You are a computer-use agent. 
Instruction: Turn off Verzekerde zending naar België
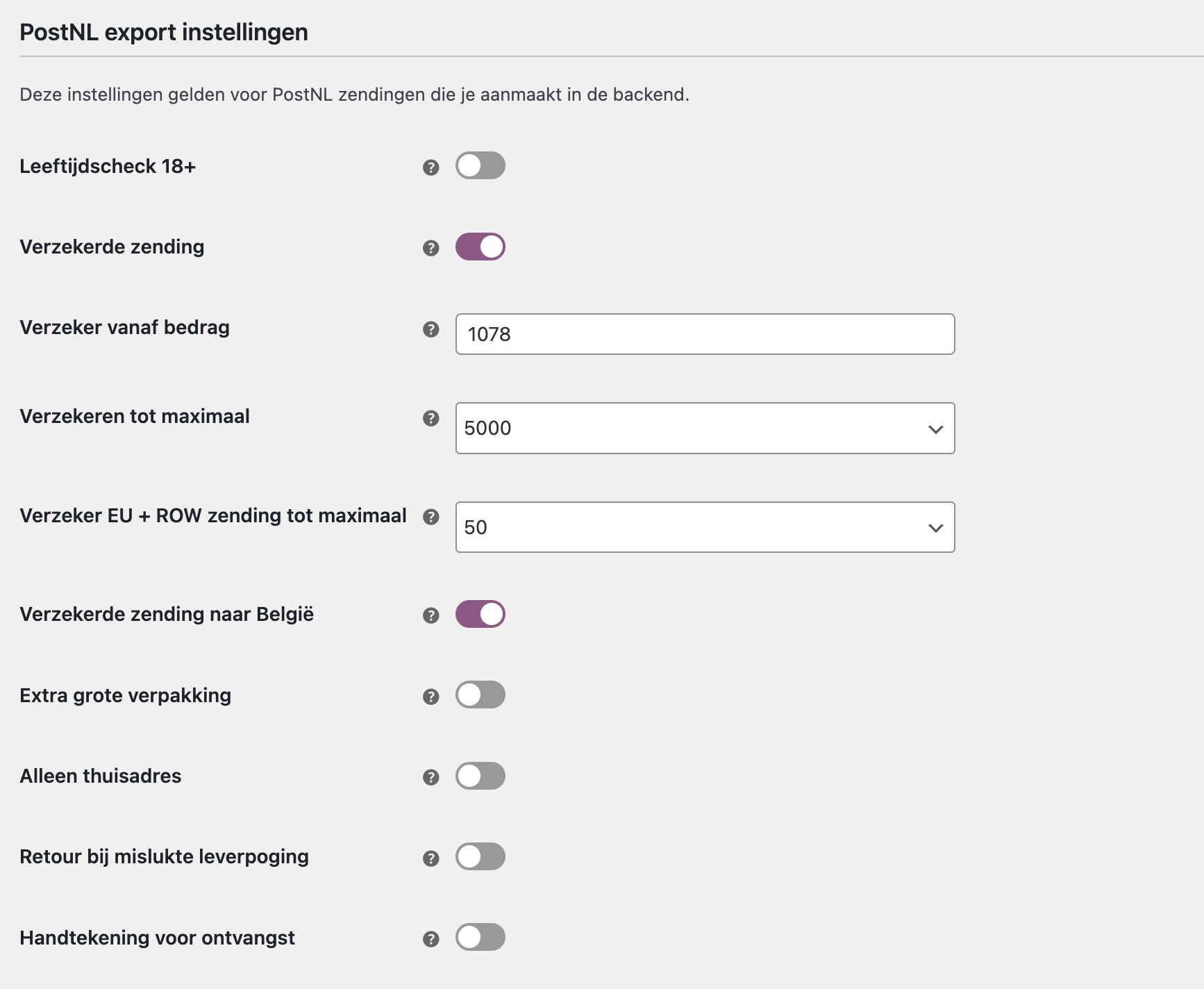(480, 614)
